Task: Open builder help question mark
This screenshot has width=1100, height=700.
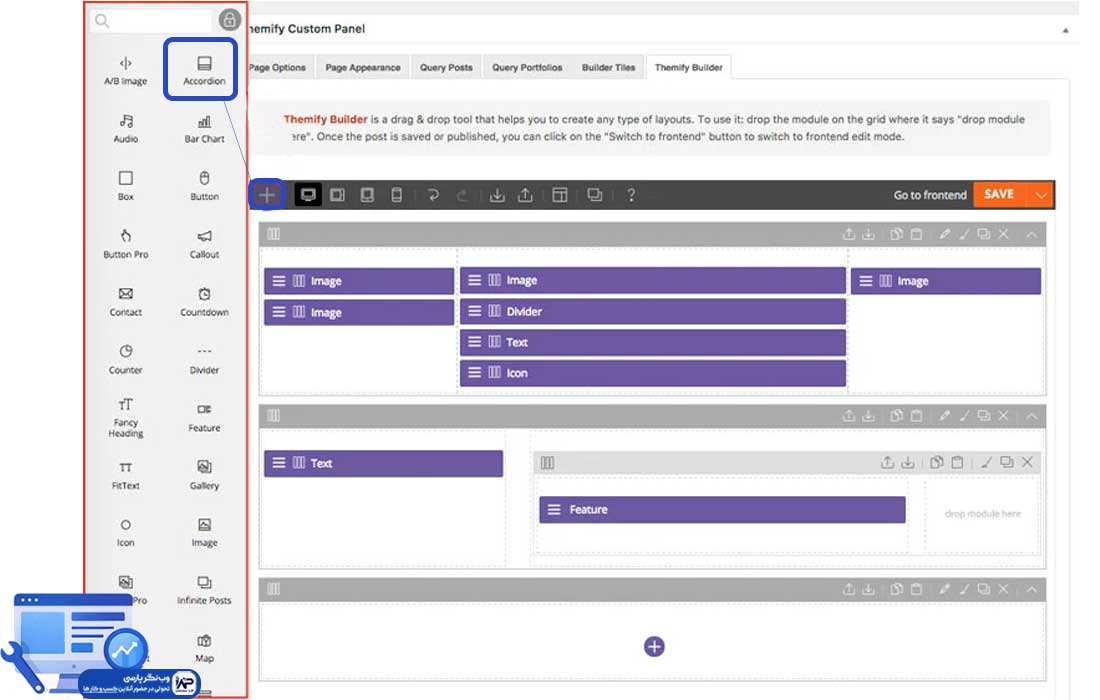Action: pos(631,195)
